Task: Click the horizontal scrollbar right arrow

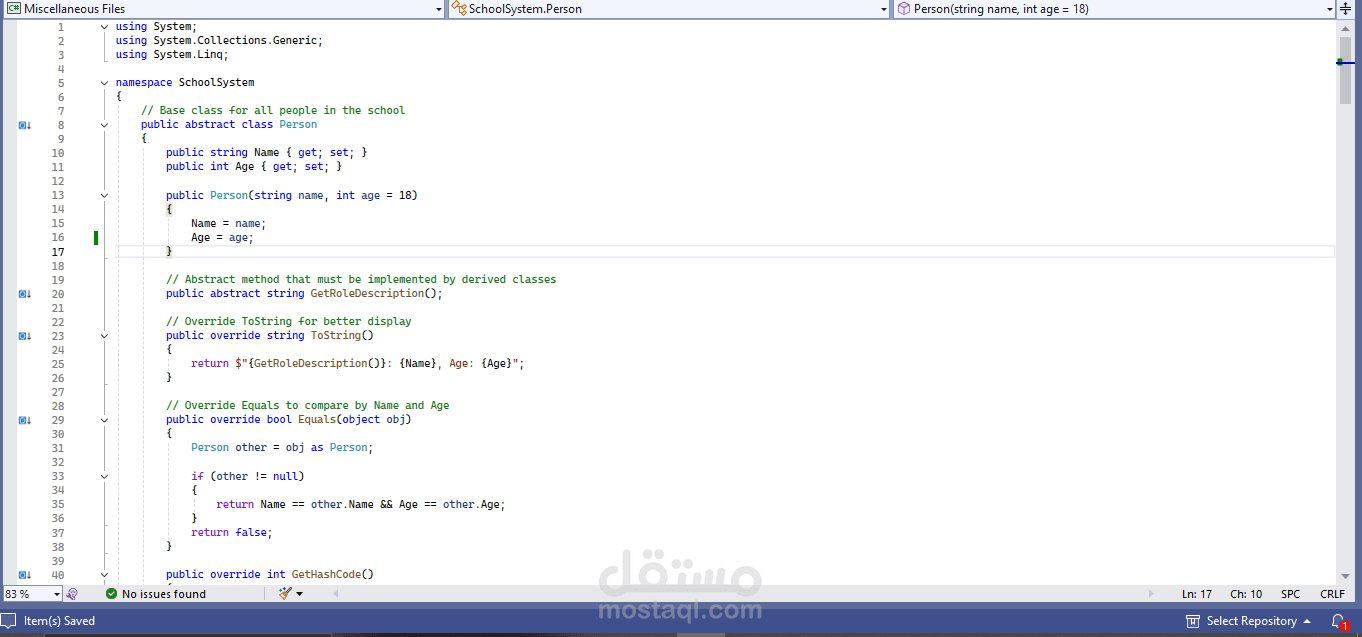Action: pyautogui.click(x=1153, y=594)
